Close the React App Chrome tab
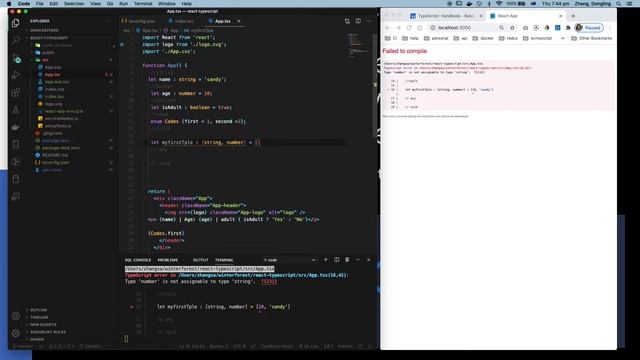640x360 pixels. [x=560, y=16]
